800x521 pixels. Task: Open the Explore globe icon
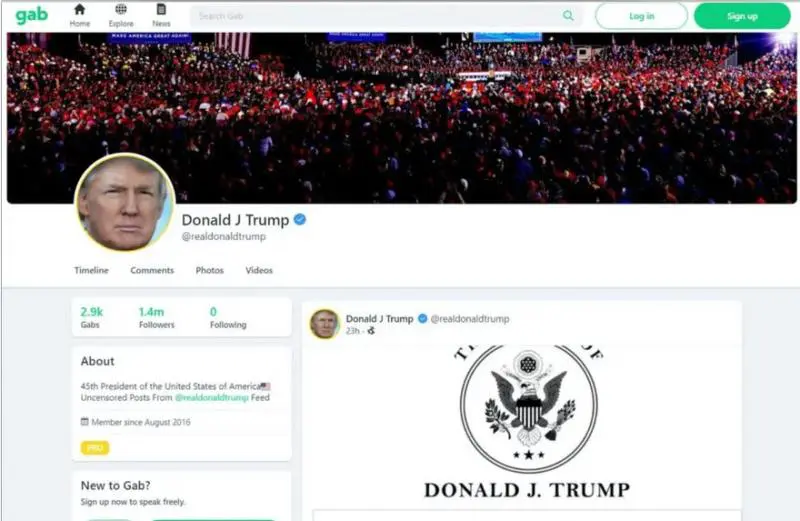tap(121, 9)
